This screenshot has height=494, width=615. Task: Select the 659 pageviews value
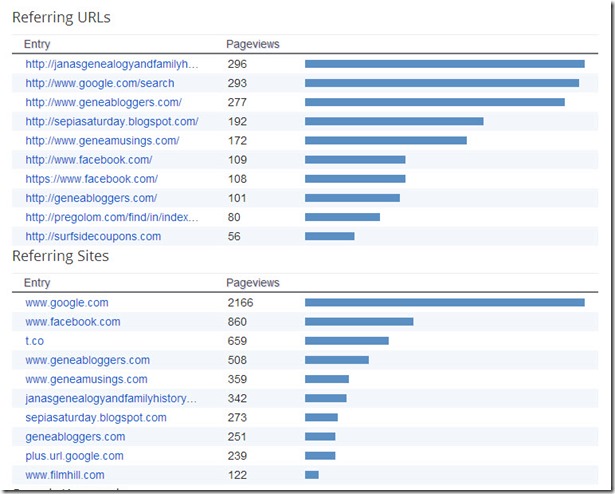(237, 341)
